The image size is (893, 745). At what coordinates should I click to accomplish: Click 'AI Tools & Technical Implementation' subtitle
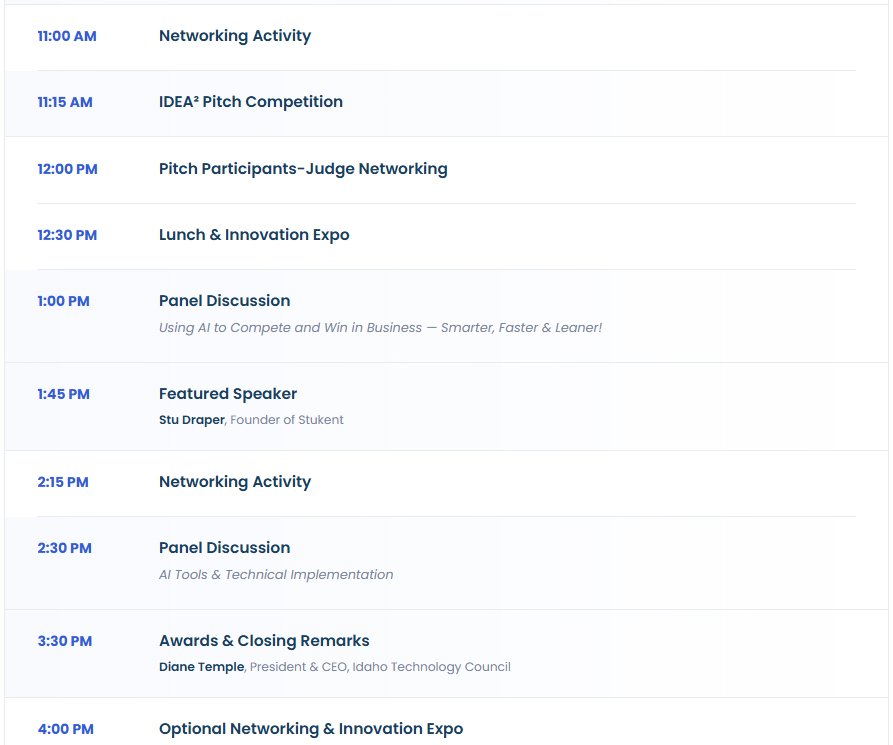coord(276,575)
